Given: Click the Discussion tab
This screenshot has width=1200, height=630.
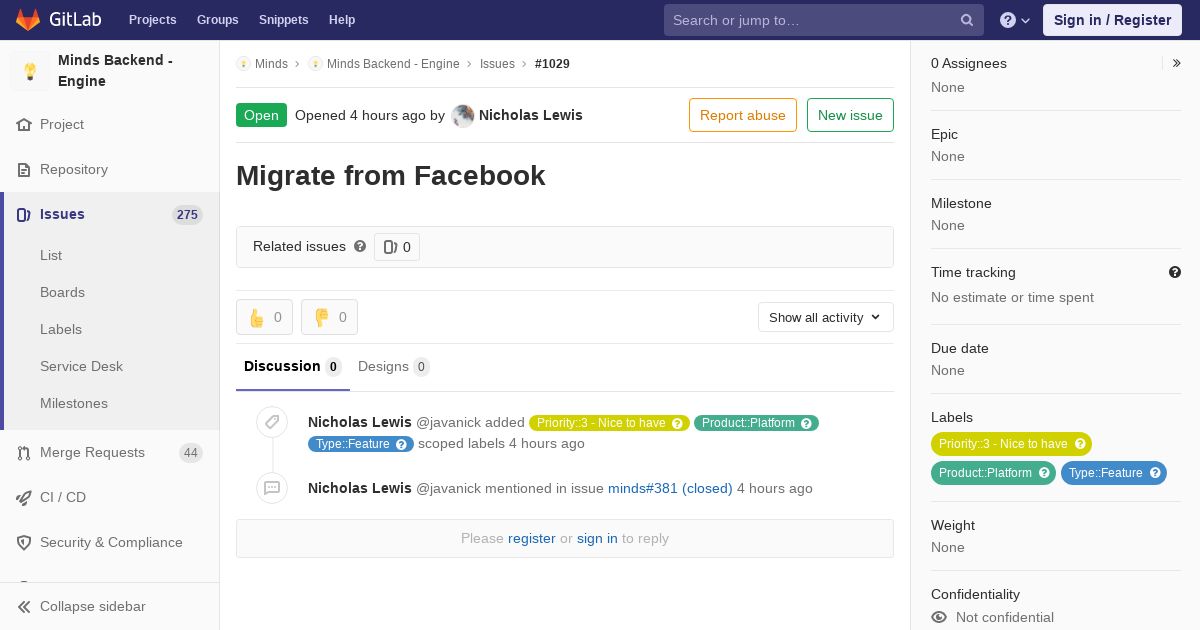Looking at the screenshot, I should click(x=292, y=366).
